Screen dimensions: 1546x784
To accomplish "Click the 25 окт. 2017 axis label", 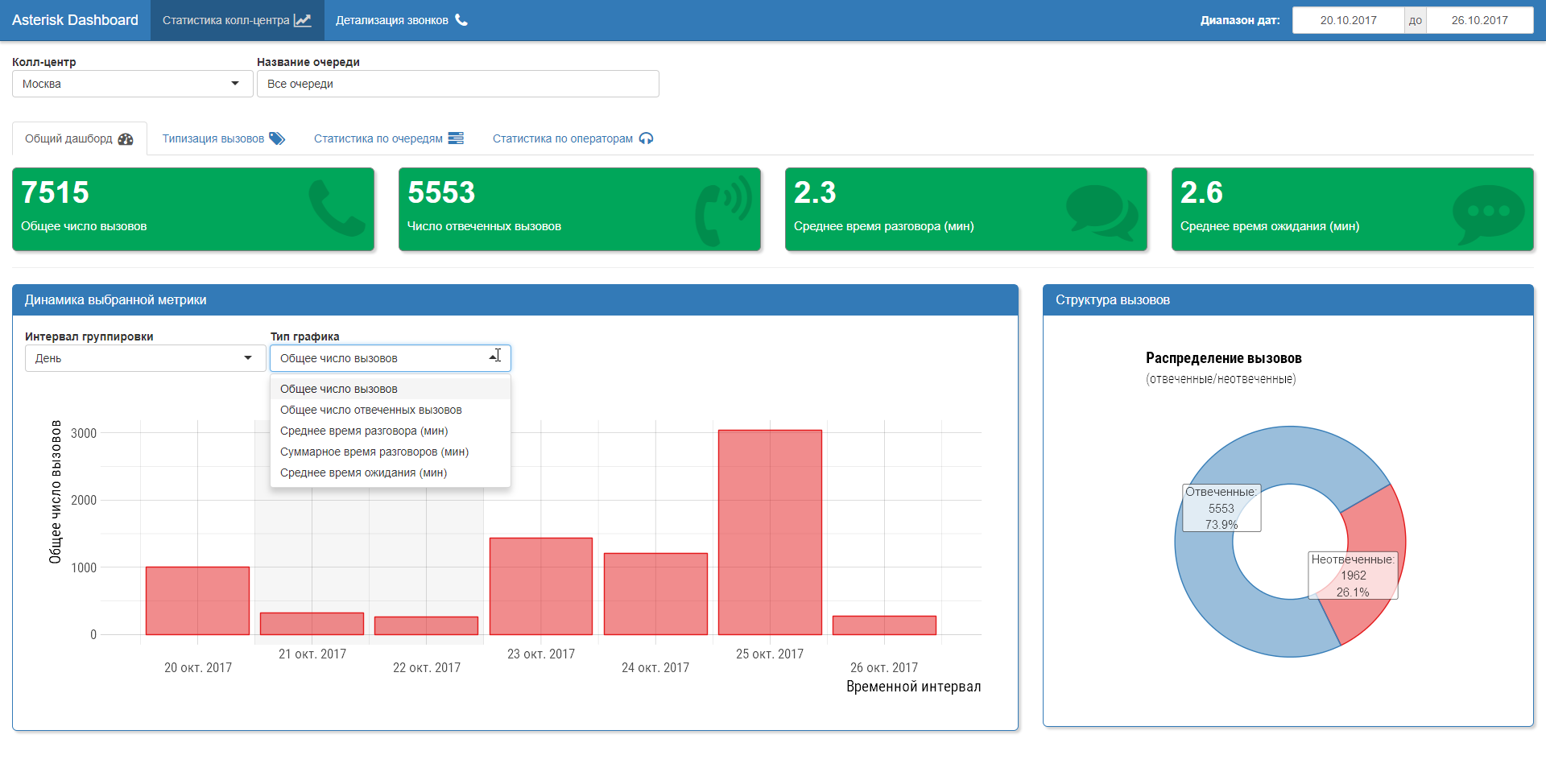I will click(x=770, y=654).
